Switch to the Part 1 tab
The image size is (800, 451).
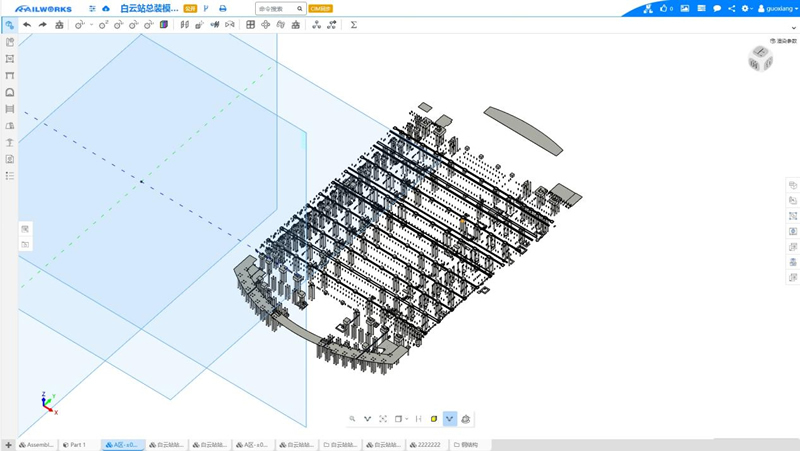pos(75,445)
